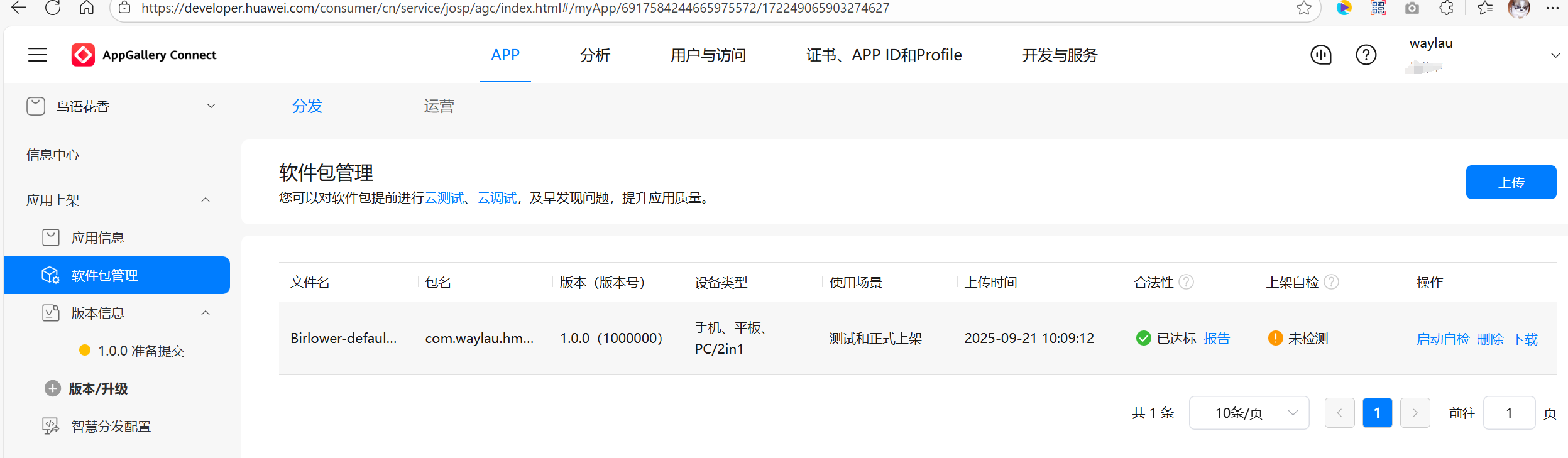This screenshot has height=458, width=1568.
Task: Click the 前往 page number input field
Action: [x=1508, y=413]
